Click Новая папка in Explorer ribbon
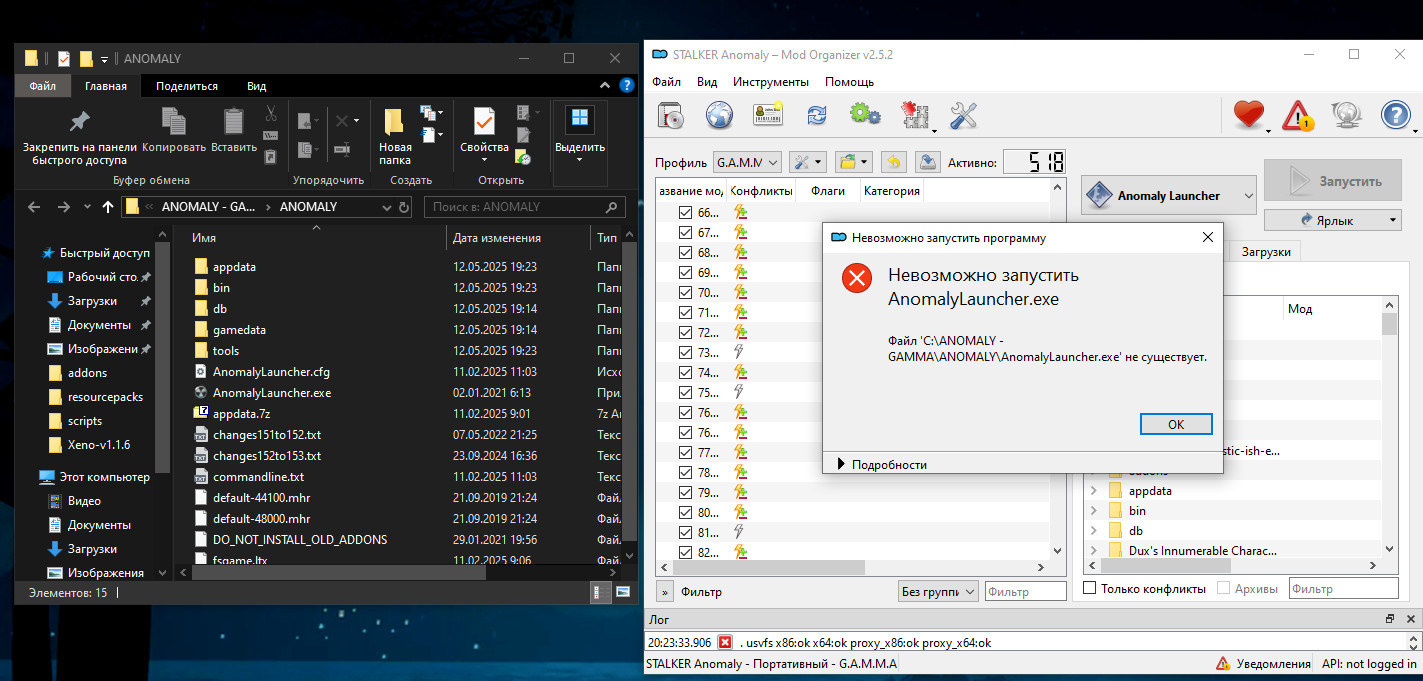The height and width of the screenshot is (681, 1423). [x=395, y=136]
